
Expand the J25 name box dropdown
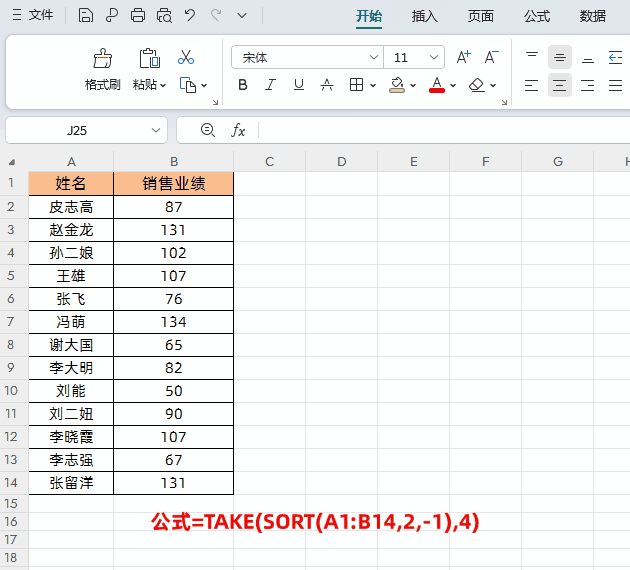(156, 130)
